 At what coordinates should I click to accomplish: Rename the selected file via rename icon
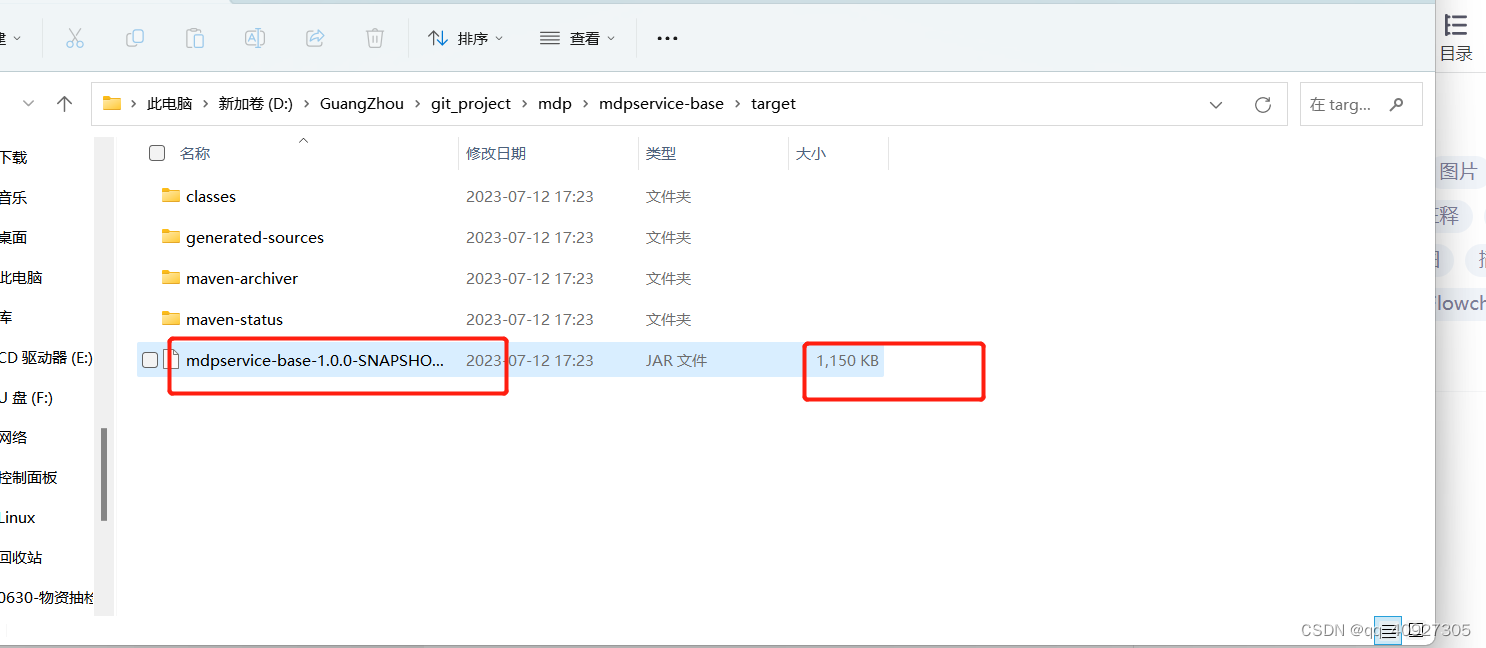(x=254, y=38)
